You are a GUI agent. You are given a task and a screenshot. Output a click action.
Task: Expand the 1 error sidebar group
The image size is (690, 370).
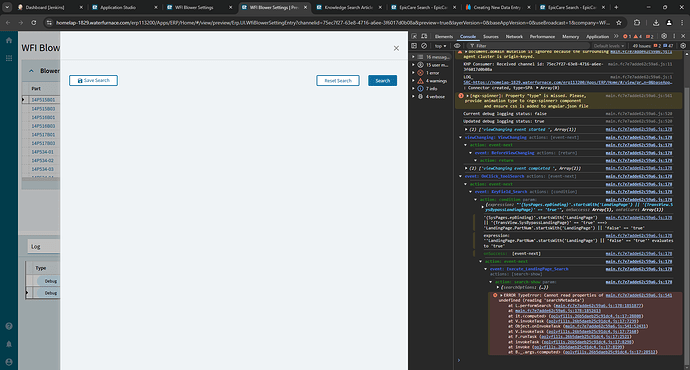pyautogui.click(x=429, y=73)
